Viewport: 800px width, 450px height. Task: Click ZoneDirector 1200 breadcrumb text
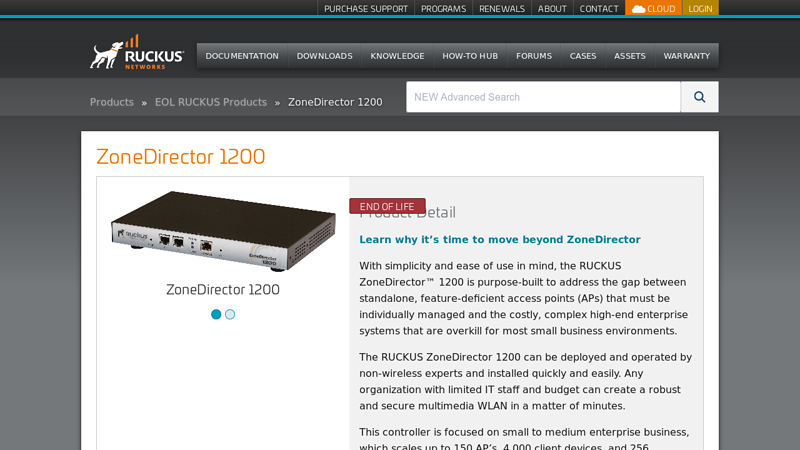[x=335, y=102]
